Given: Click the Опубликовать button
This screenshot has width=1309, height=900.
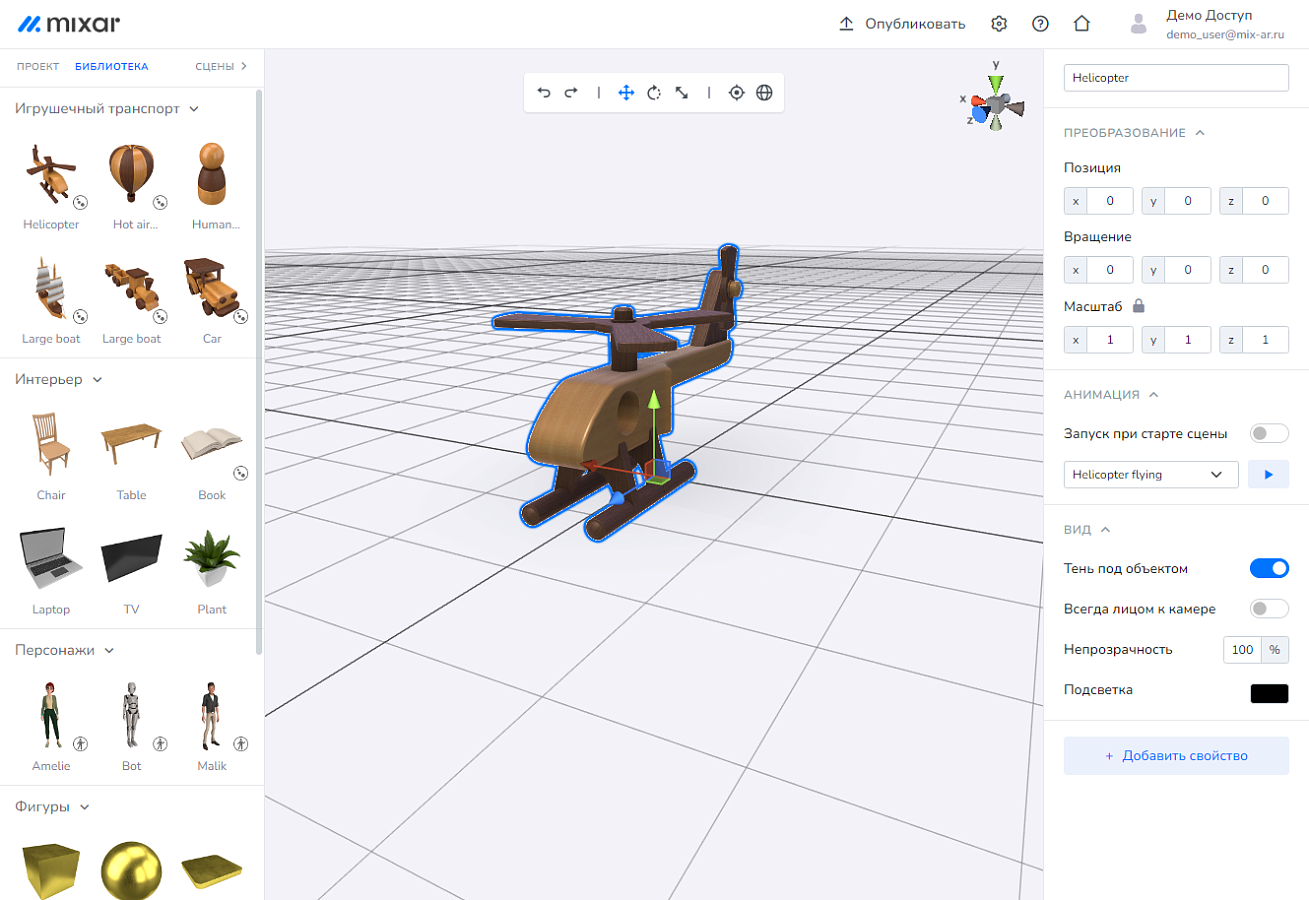Looking at the screenshot, I should [x=902, y=24].
